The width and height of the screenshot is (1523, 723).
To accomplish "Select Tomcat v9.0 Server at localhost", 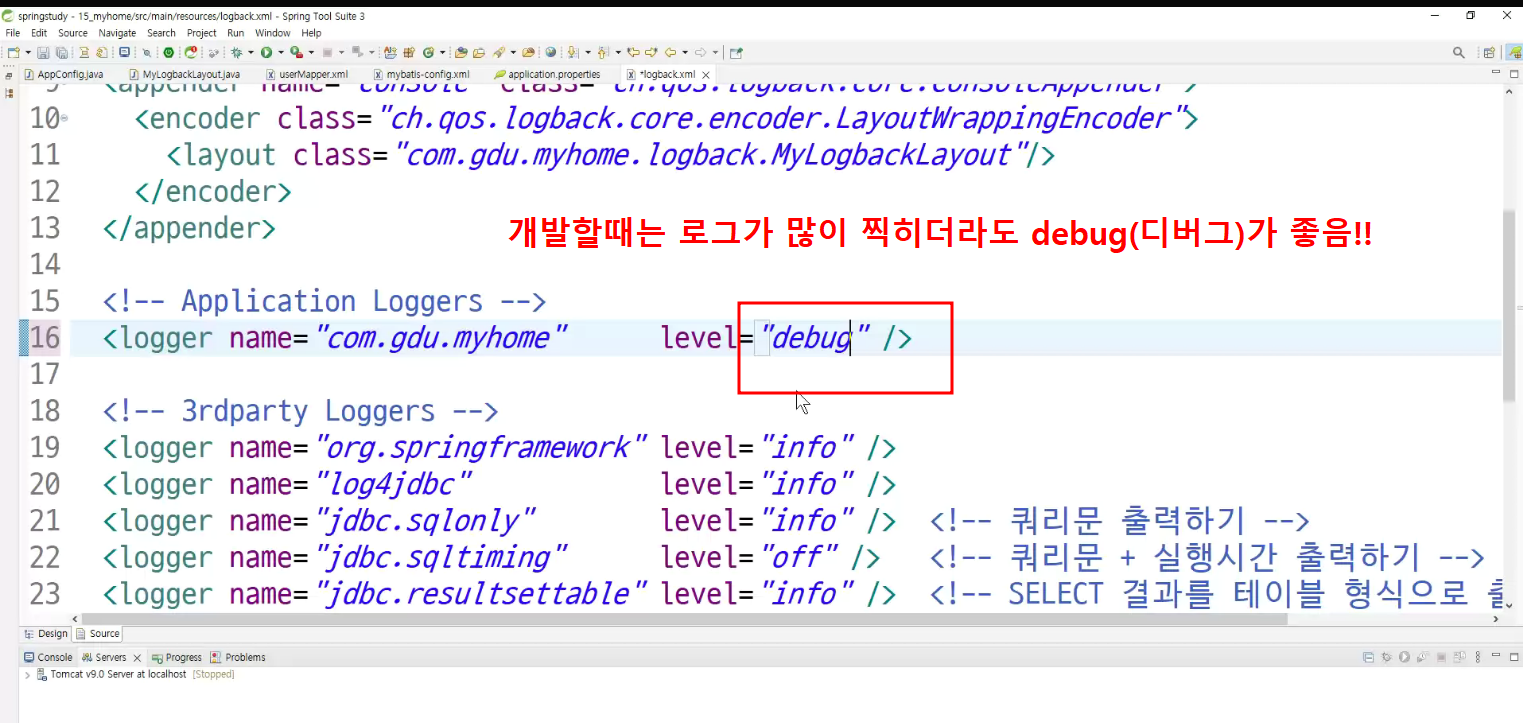I will tap(118, 675).
